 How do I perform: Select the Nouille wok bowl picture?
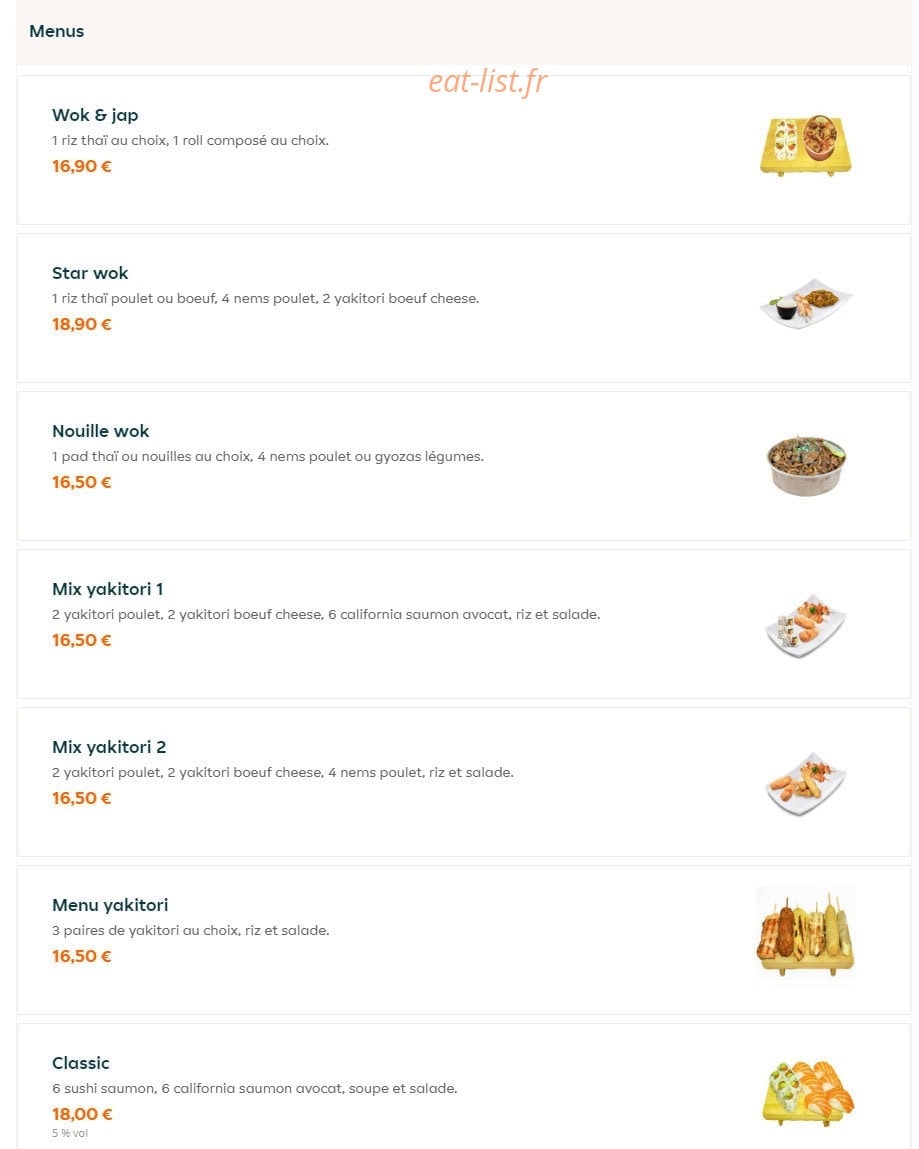(x=806, y=465)
